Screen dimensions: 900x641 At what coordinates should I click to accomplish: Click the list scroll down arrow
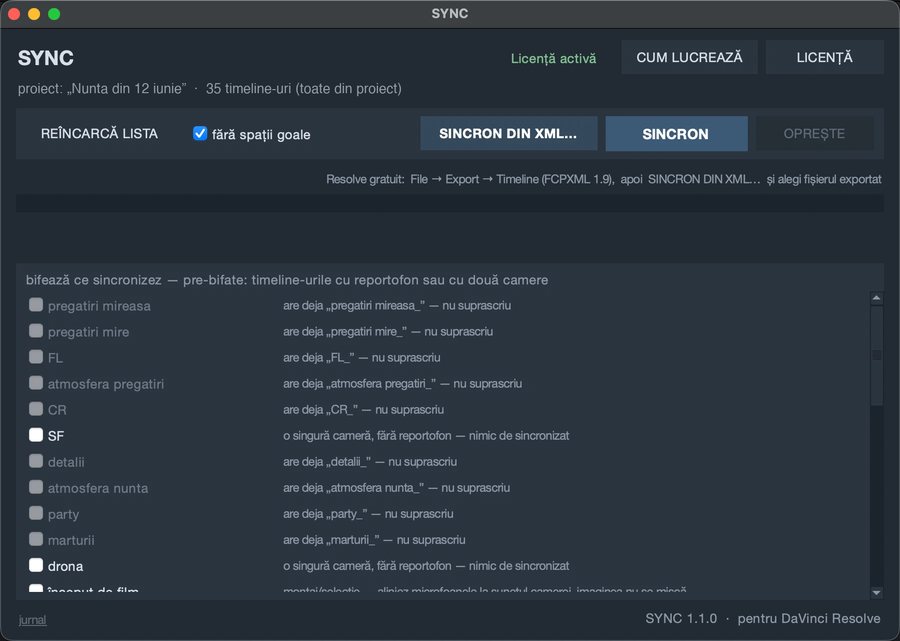click(x=876, y=593)
